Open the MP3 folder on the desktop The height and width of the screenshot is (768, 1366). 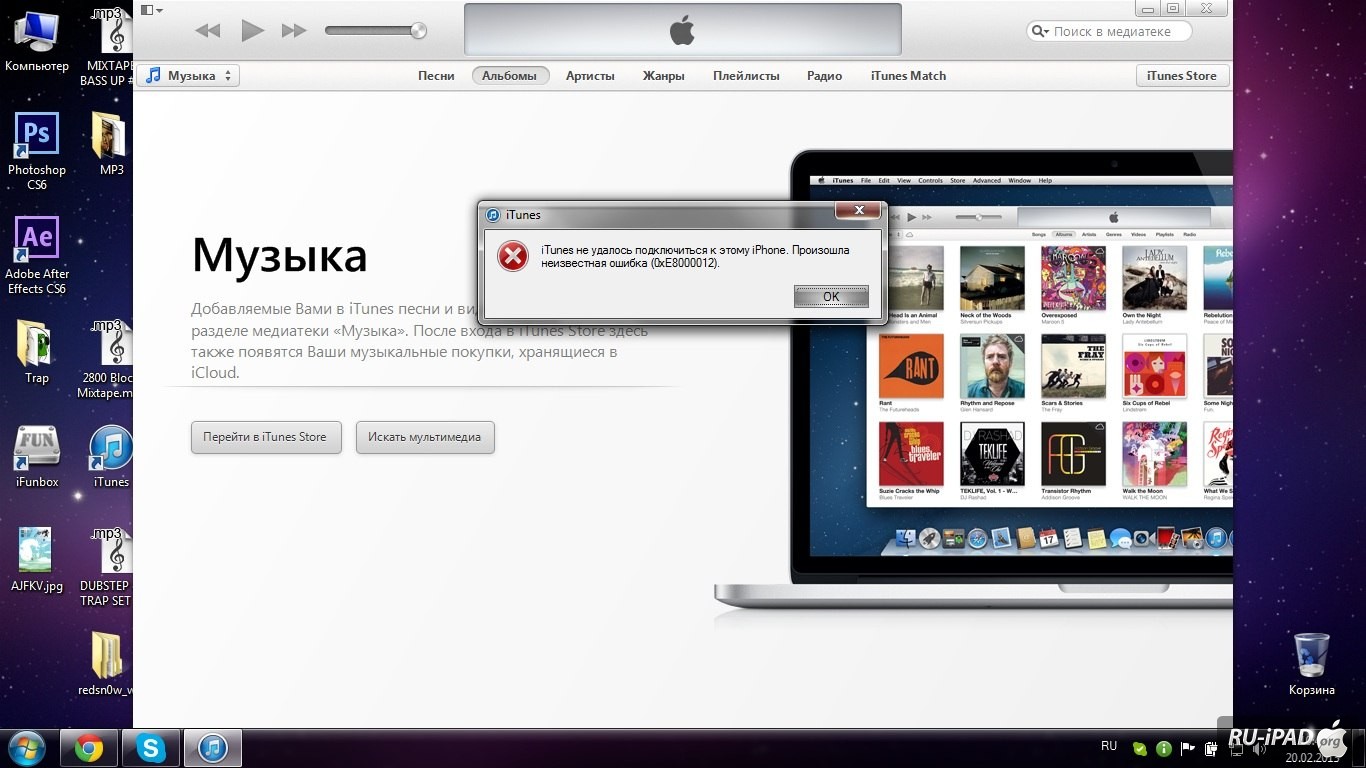click(110, 144)
